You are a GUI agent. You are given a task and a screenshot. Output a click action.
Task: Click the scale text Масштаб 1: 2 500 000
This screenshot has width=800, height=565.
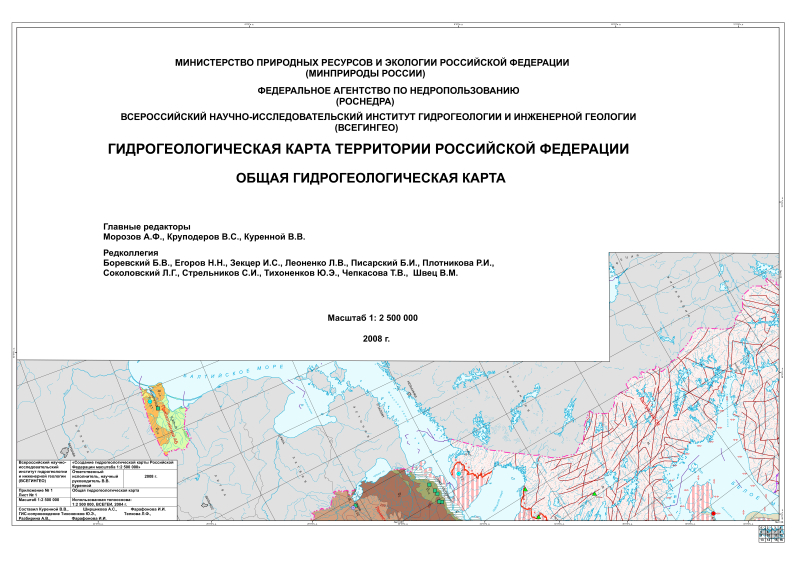(x=372, y=317)
